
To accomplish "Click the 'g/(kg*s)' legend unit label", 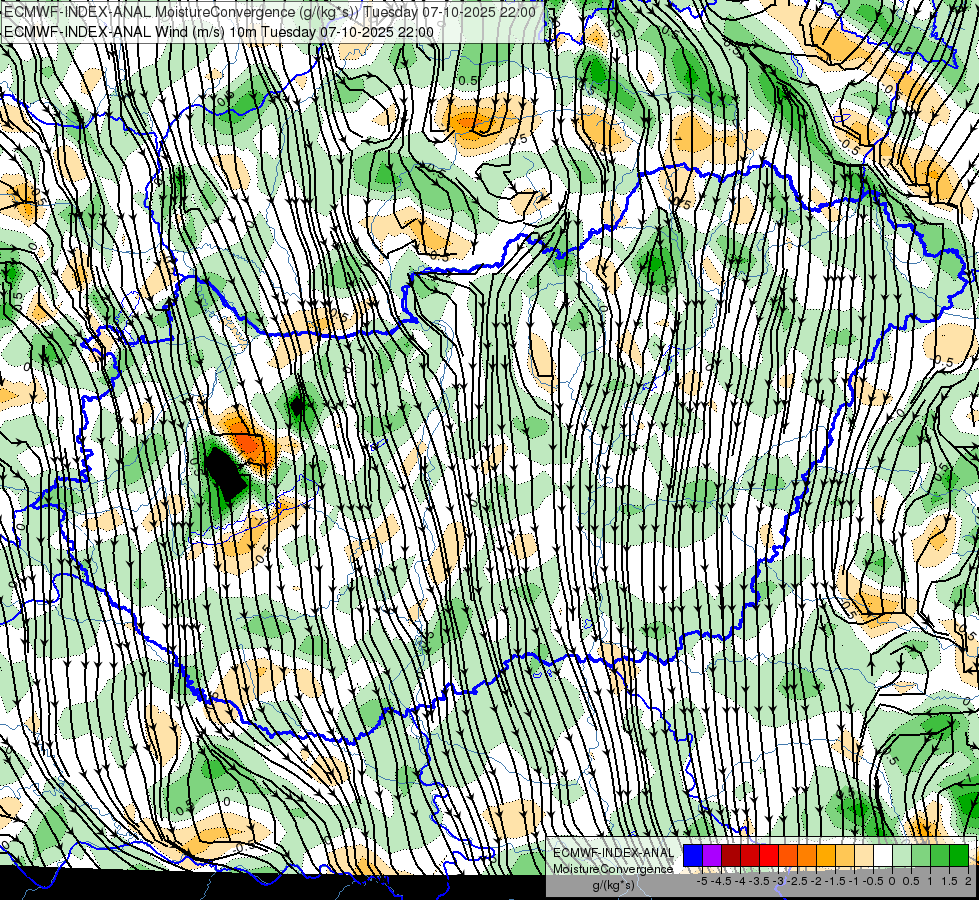I will (614, 886).
